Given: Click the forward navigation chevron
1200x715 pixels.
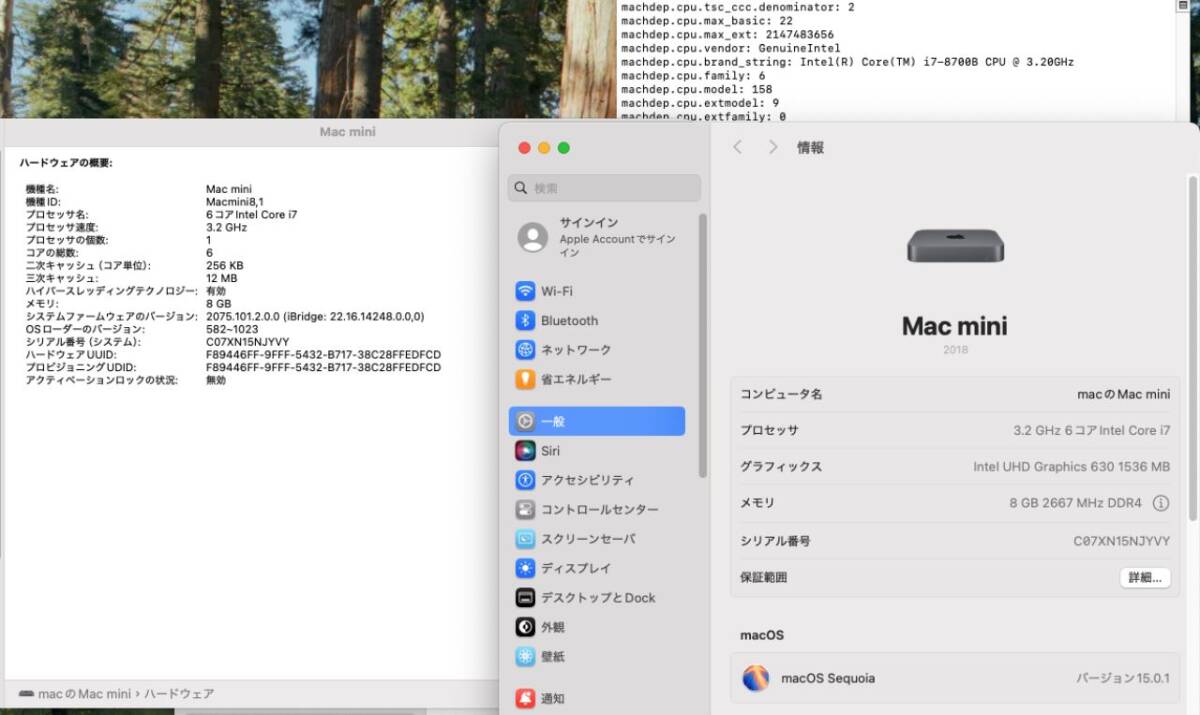Looking at the screenshot, I should (772, 146).
